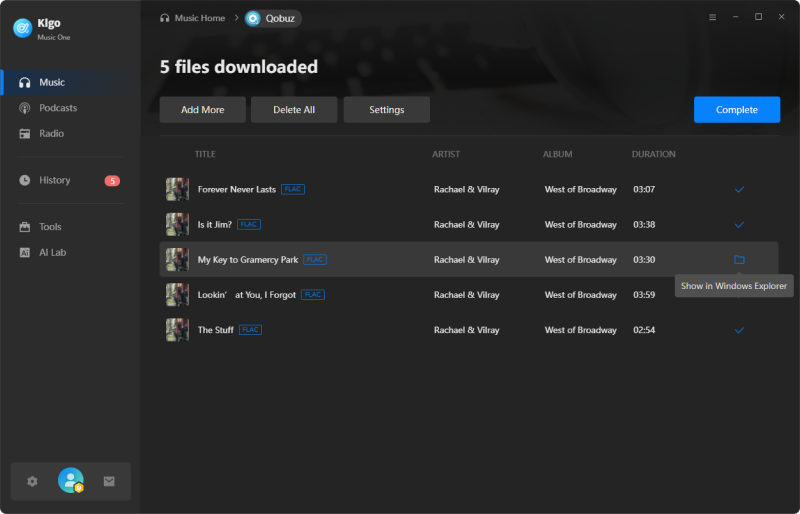
Task: Open the Settings button above the list
Action: (387, 110)
